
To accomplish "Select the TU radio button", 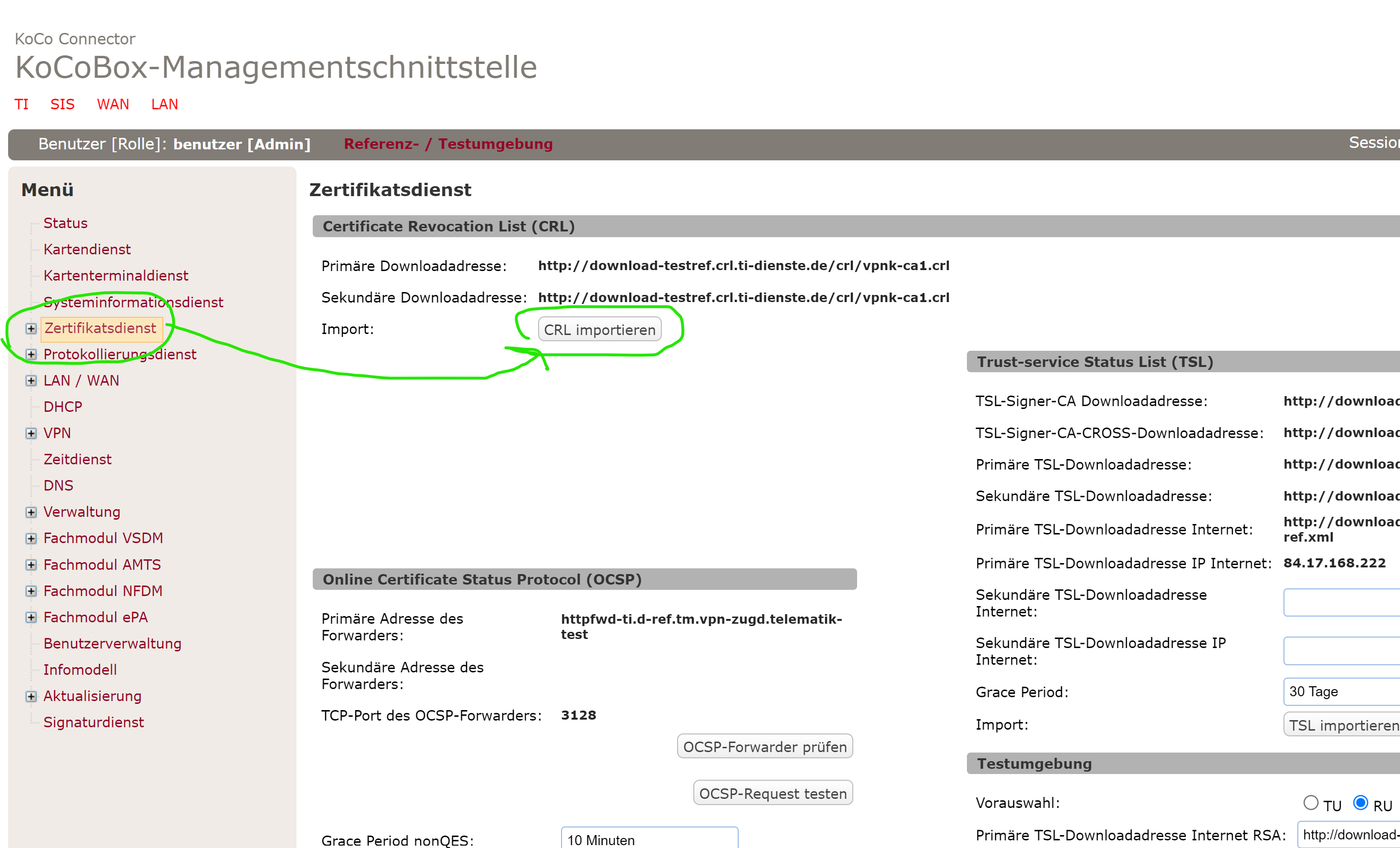I will click(x=1310, y=803).
